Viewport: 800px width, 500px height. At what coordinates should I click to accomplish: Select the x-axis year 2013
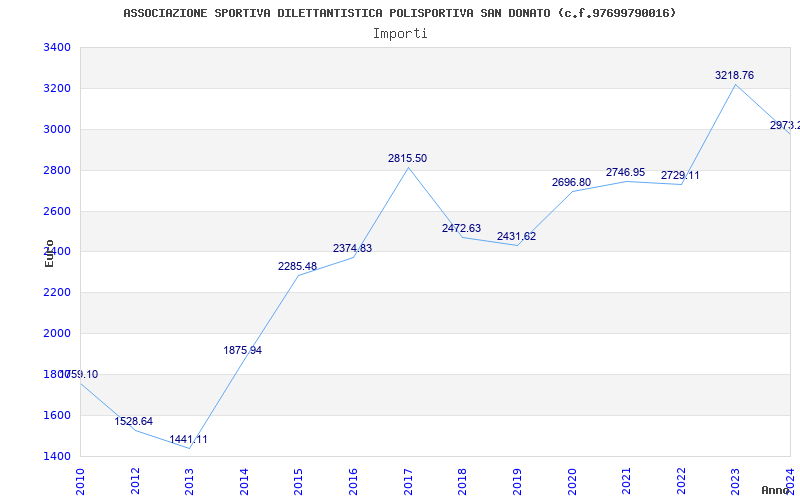(x=189, y=481)
